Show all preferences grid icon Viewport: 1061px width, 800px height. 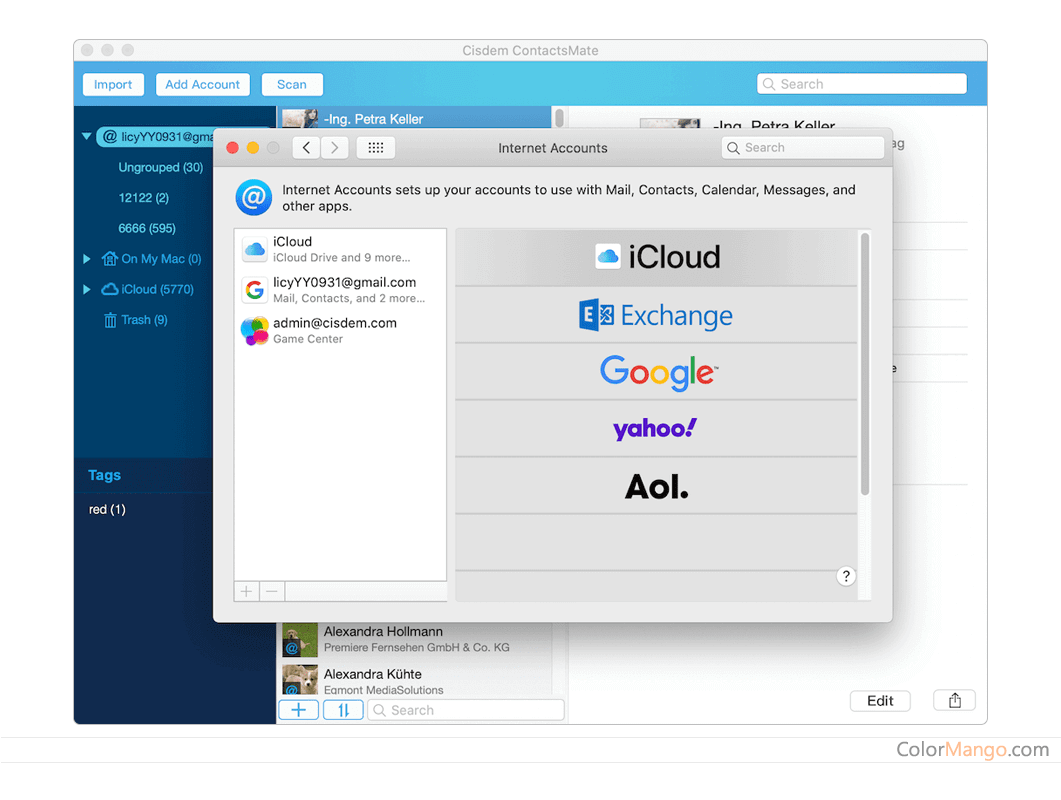[x=376, y=148]
